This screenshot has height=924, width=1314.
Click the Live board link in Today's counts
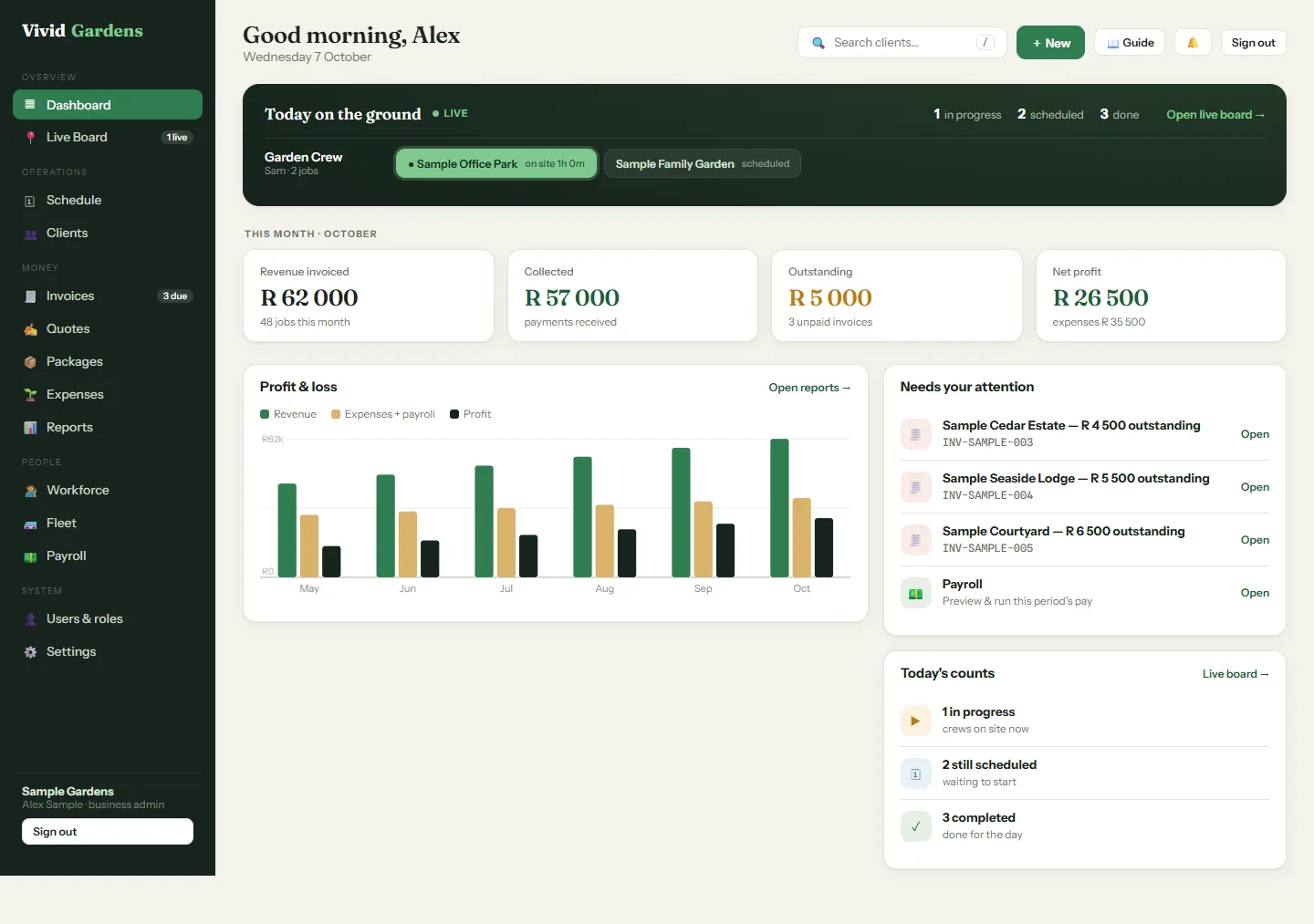1236,674
